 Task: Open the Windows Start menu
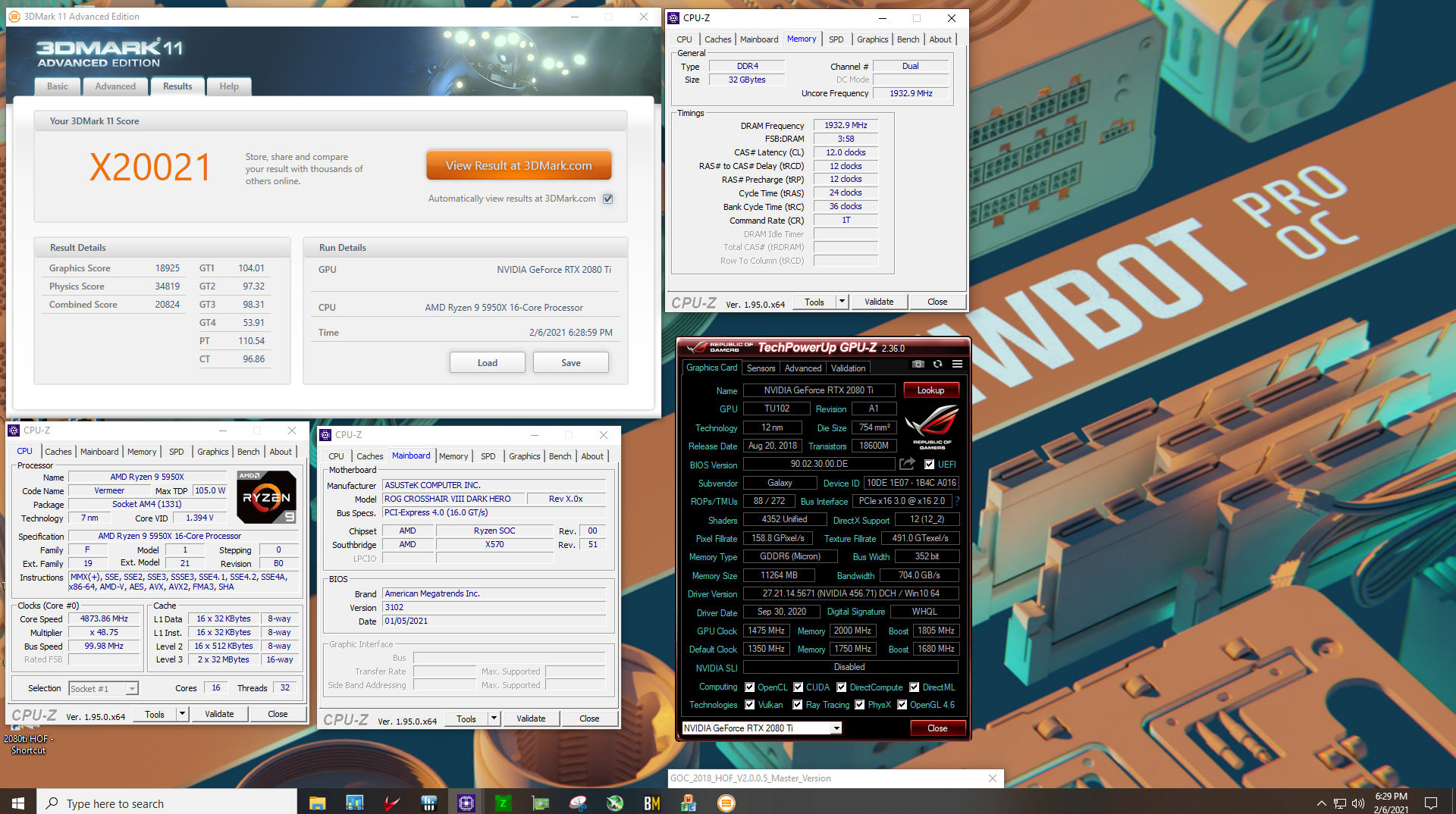18,803
